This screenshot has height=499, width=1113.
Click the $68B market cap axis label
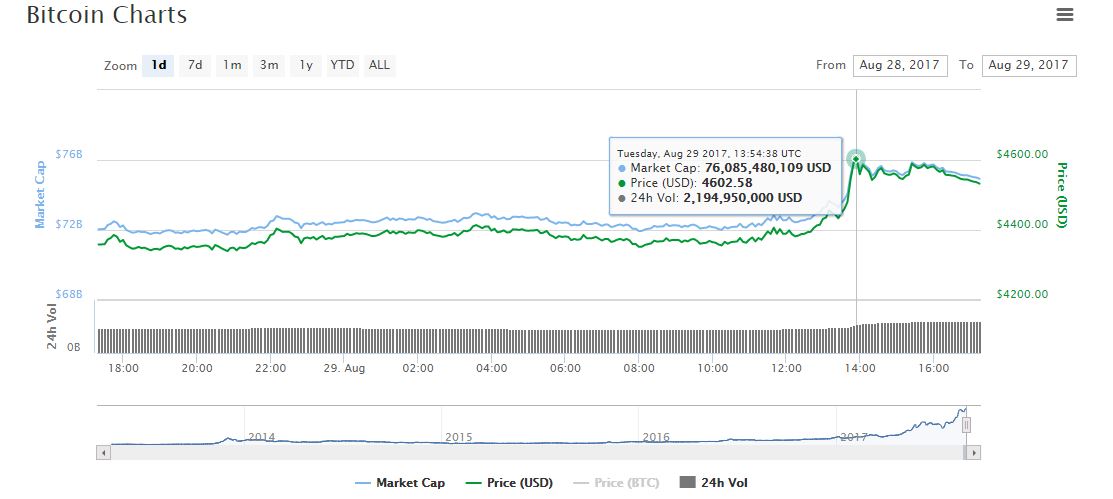pyautogui.click(x=69, y=294)
